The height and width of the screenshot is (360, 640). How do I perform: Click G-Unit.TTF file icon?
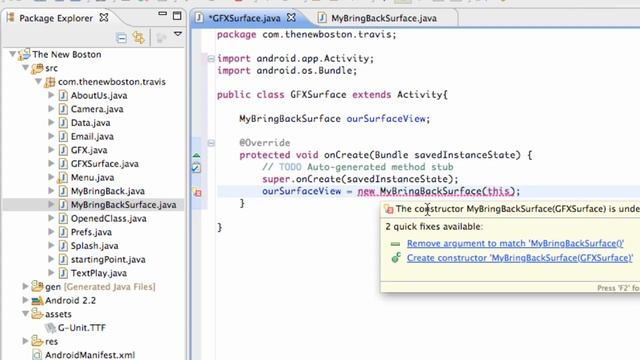click(x=50, y=328)
